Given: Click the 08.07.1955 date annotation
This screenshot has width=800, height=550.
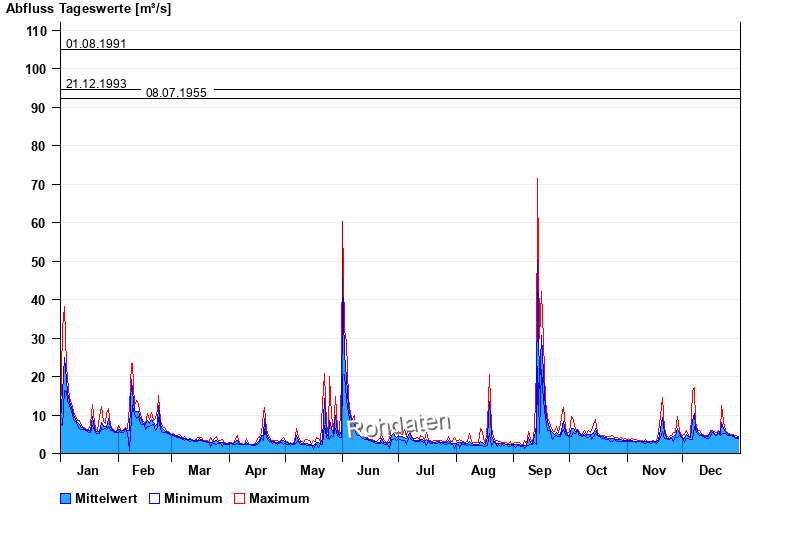Looking at the screenshot, I should [x=176, y=93].
